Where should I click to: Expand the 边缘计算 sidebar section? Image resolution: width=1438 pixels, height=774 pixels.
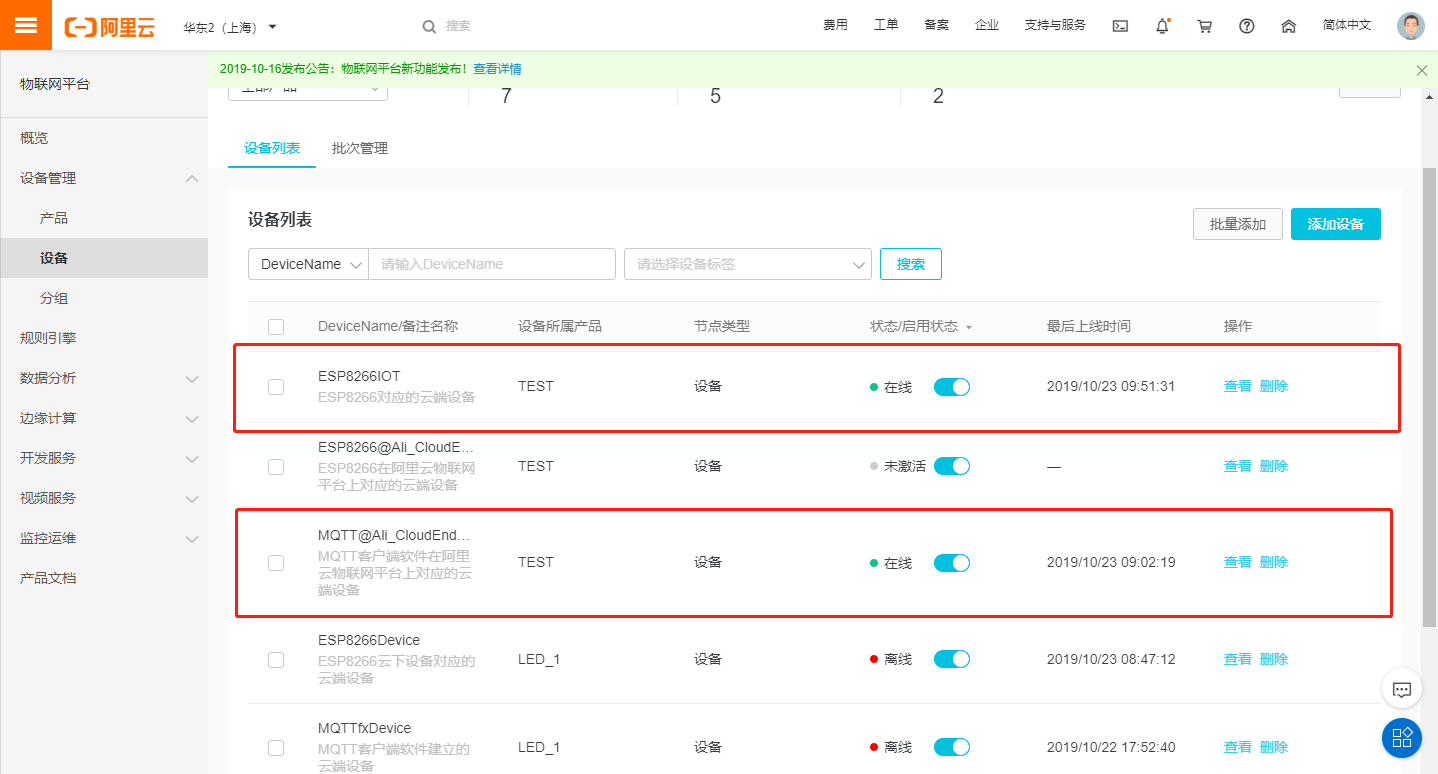click(x=192, y=418)
